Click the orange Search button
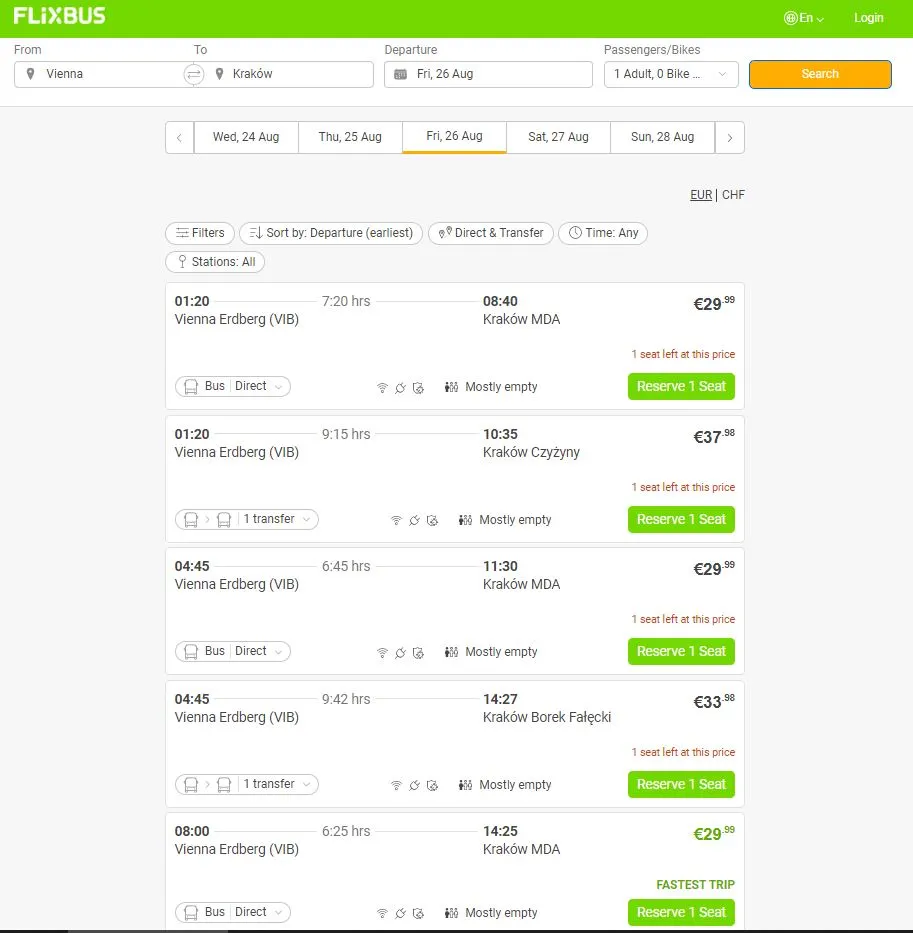913x933 pixels. pyautogui.click(x=820, y=74)
